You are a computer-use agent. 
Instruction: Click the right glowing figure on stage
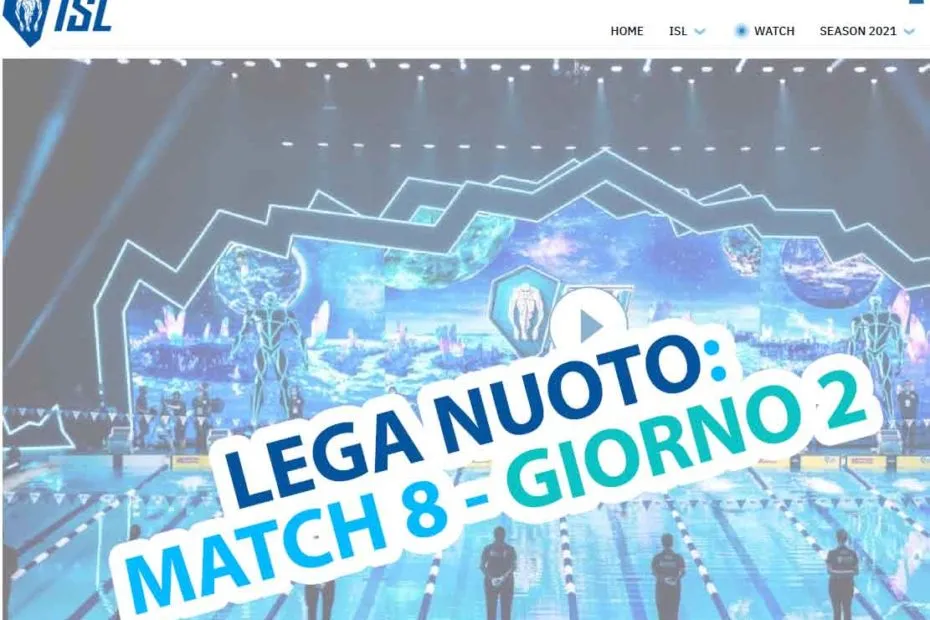coord(879,350)
